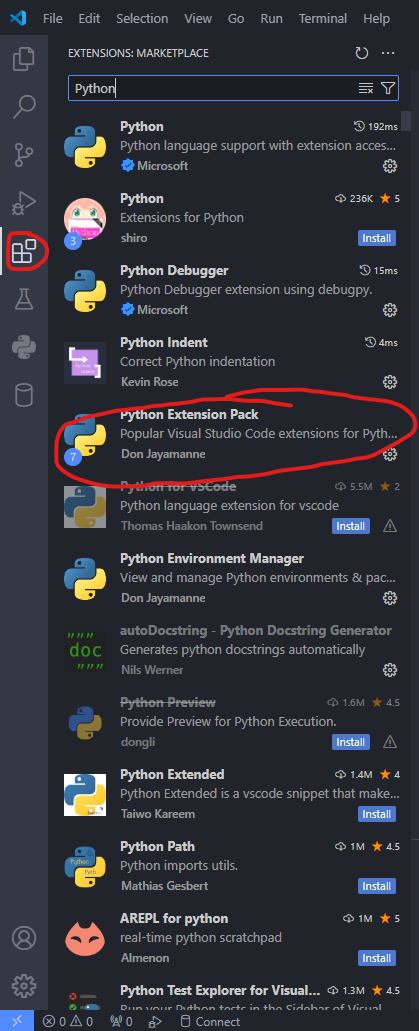The height and width of the screenshot is (1031, 419).
Task: Show forwarded ports in status bar
Action: coord(121,1022)
